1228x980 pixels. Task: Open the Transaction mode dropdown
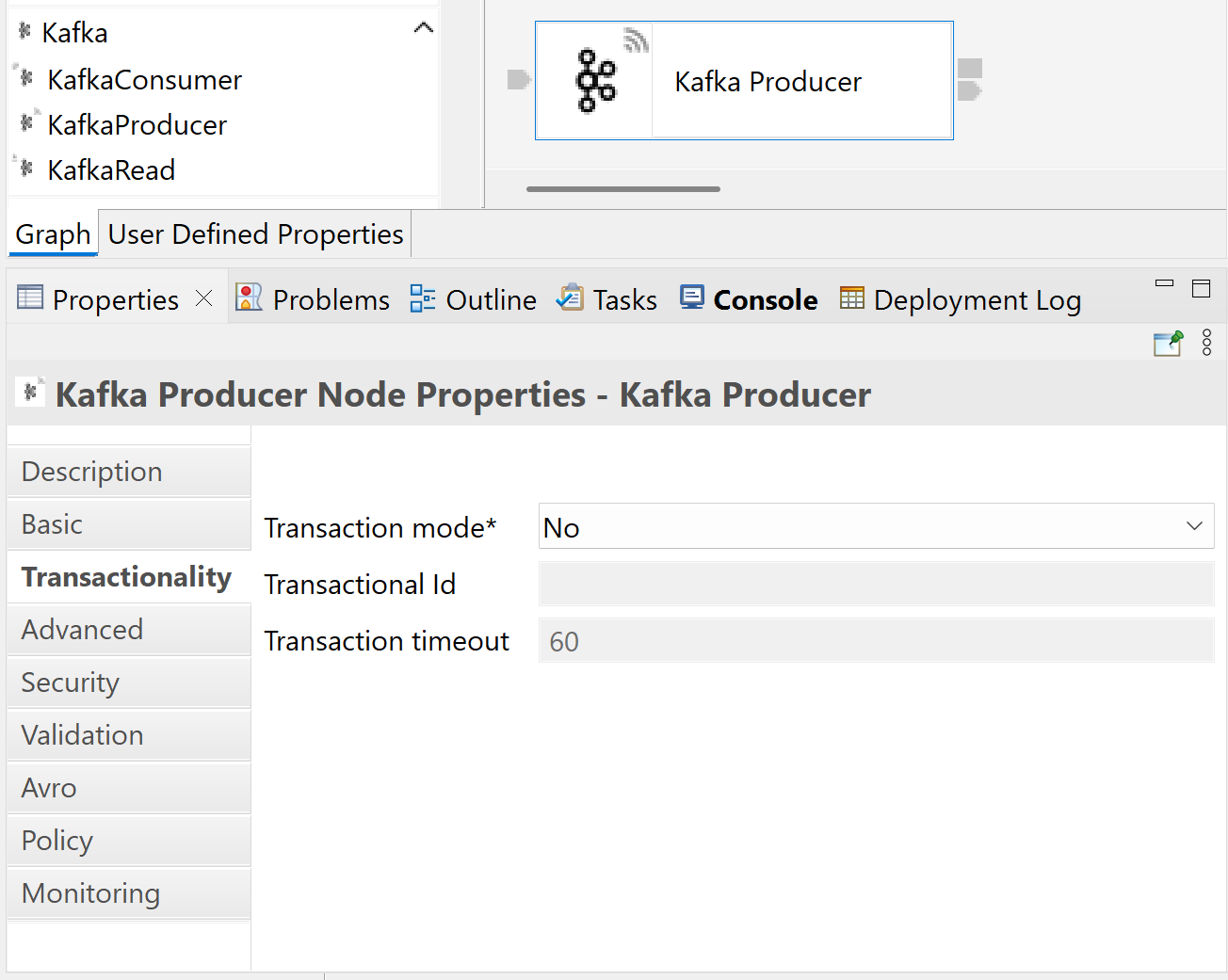pyautogui.click(x=876, y=526)
